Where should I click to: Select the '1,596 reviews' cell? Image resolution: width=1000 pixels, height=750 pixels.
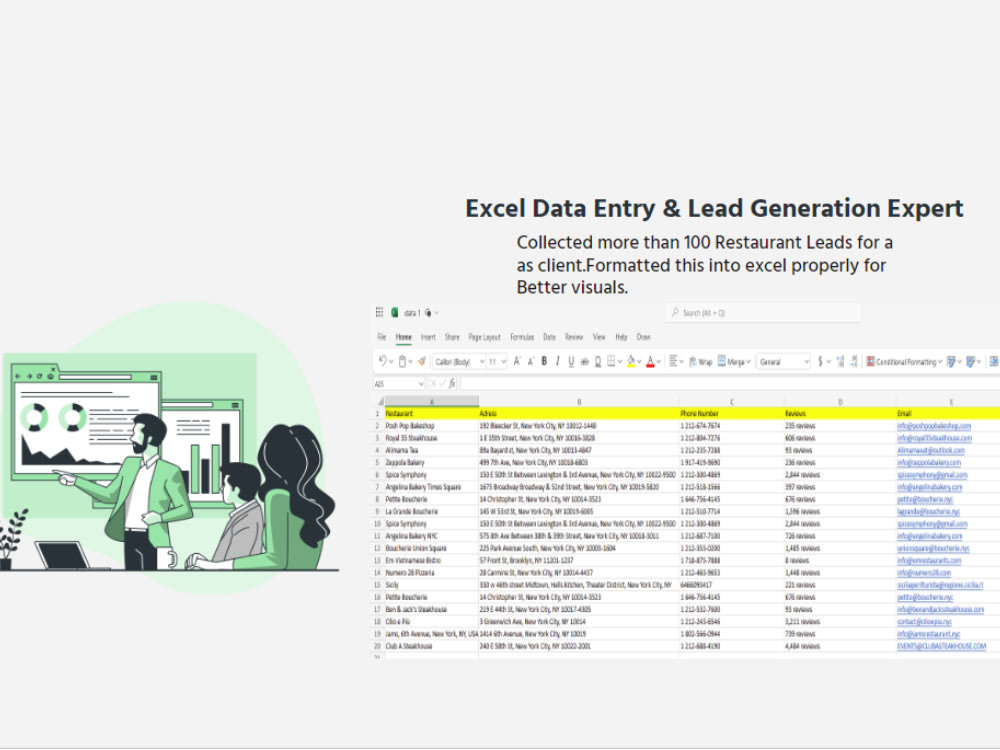(x=840, y=511)
